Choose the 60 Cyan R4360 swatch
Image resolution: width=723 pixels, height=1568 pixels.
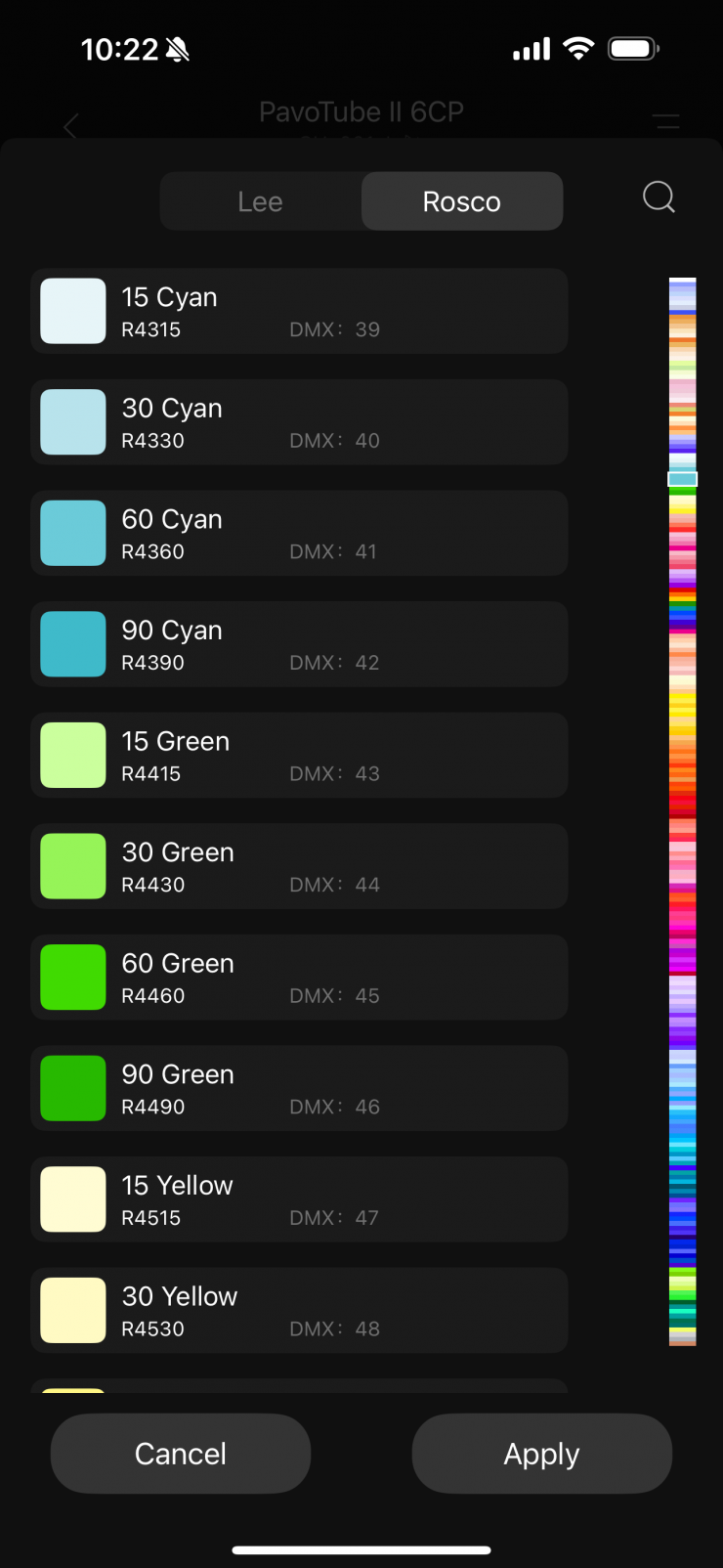[73, 533]
